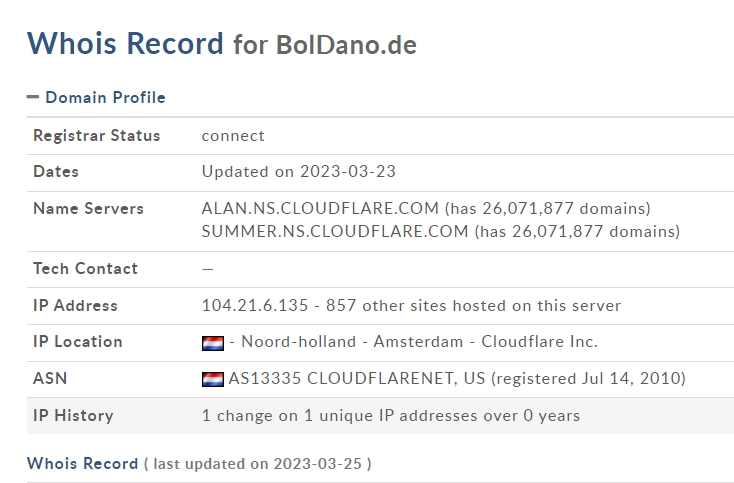Click the Whois Record section label at bottom

82,463
